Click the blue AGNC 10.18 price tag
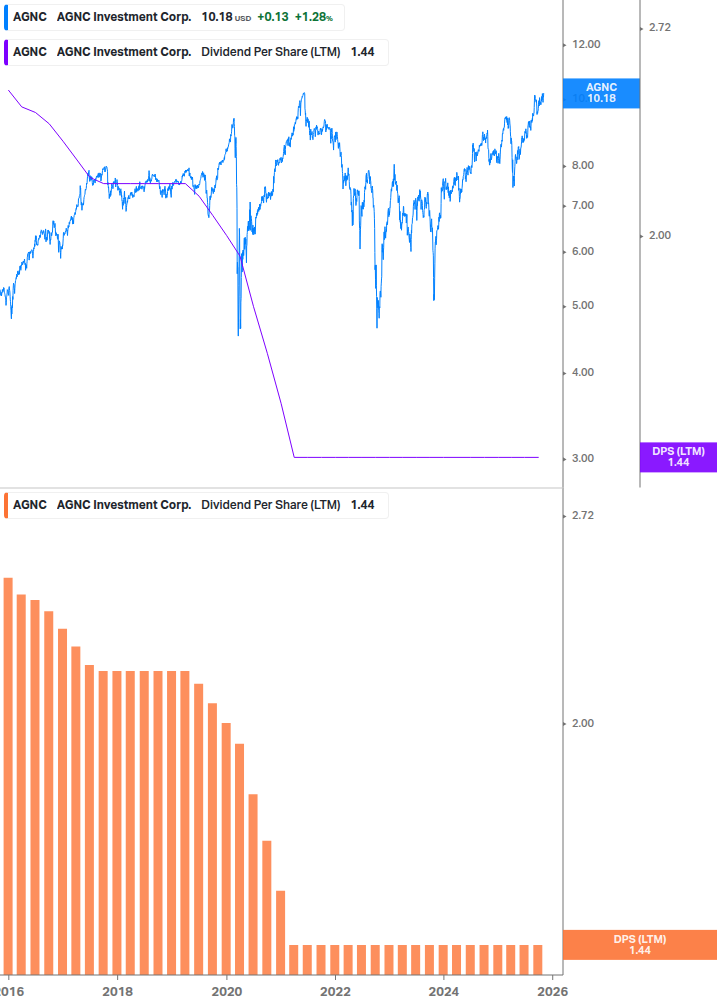The height and width of the screenshot is (1005, 717). point(601,93)
